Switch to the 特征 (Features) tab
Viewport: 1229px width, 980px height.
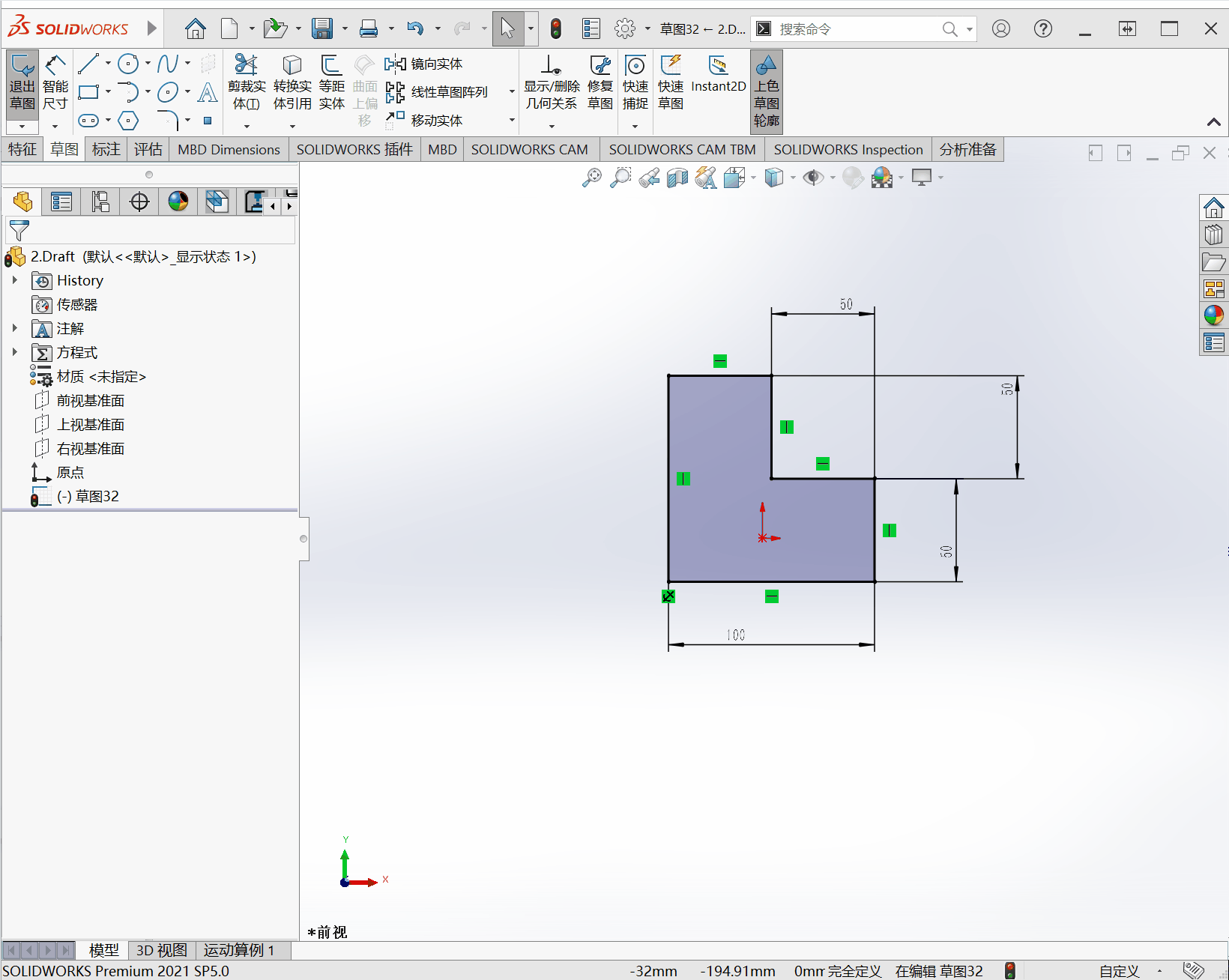tap(22, 149)
